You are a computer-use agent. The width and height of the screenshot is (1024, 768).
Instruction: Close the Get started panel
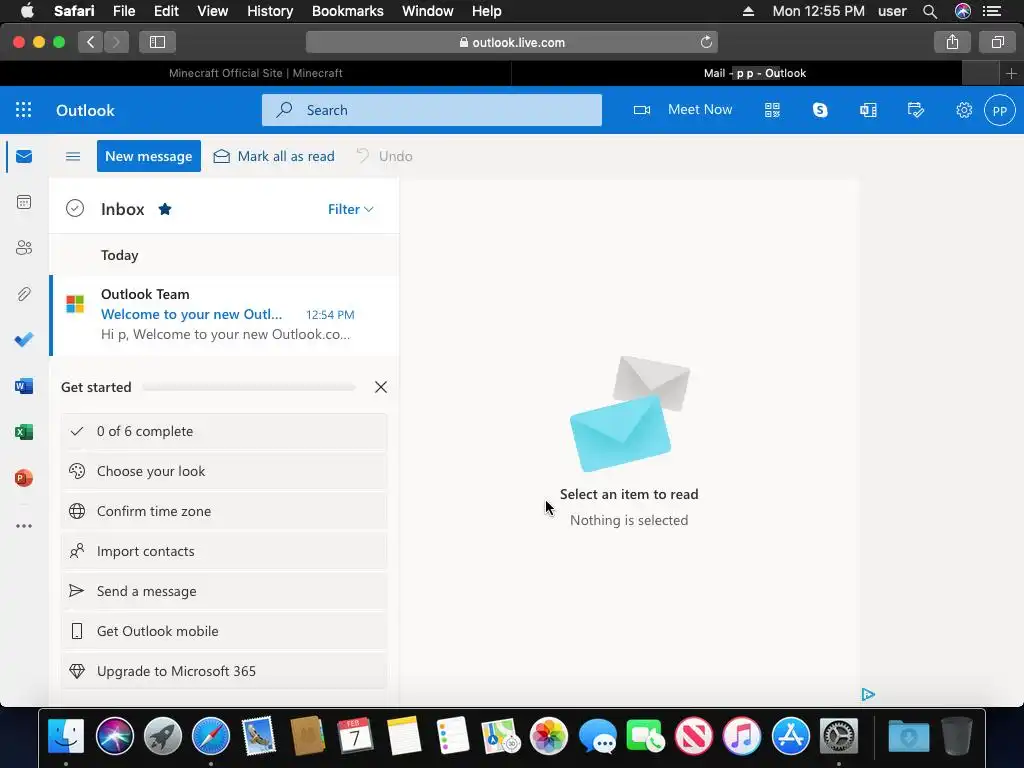[x=381, y=387]
